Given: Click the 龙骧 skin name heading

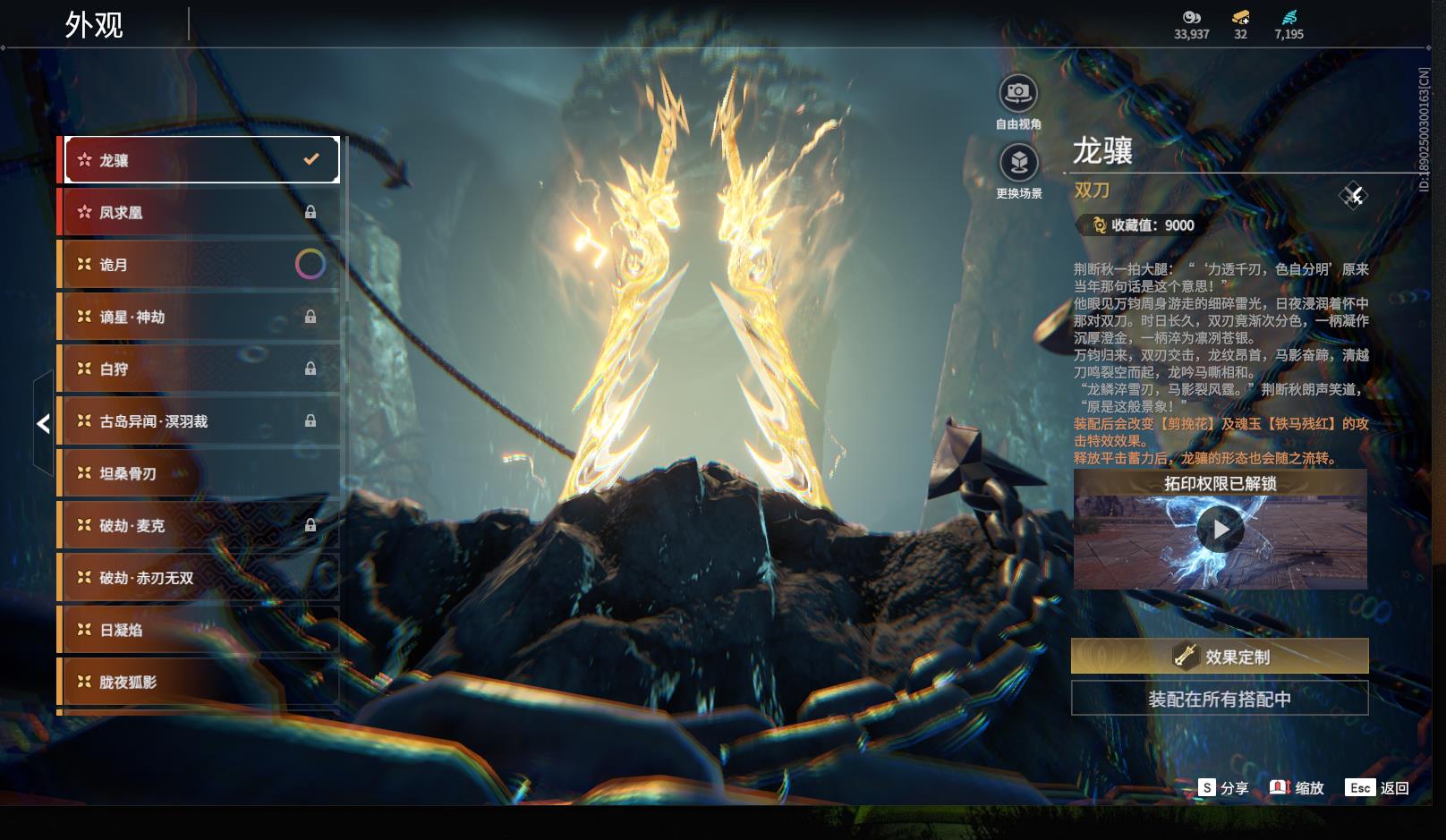Looking at the screenshot, I should (1102, 151).
